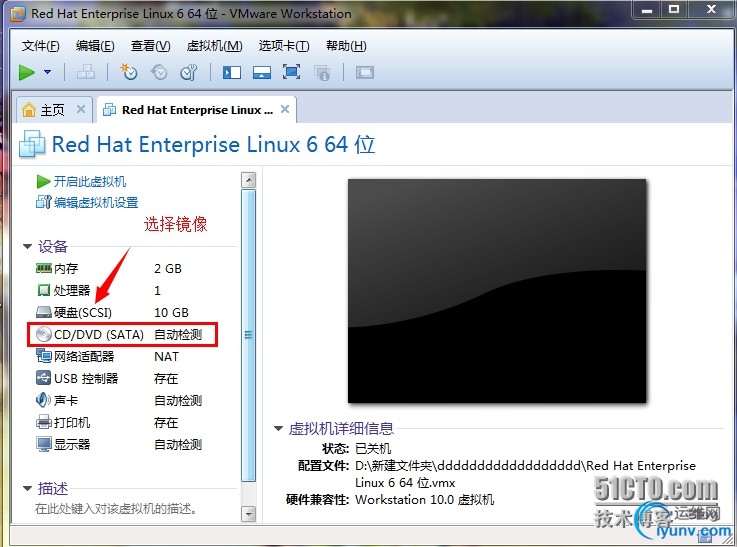Click the thumbnail bar view icon
This screenshot has width=737, height=547.
point(262,72)
